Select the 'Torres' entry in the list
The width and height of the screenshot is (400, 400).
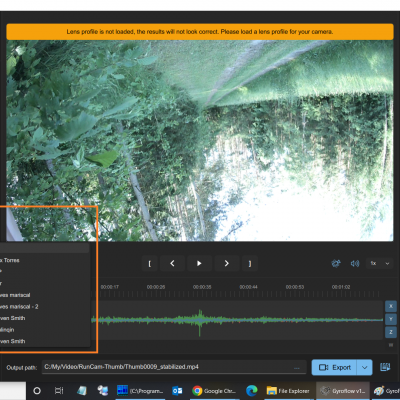[44, 260]
